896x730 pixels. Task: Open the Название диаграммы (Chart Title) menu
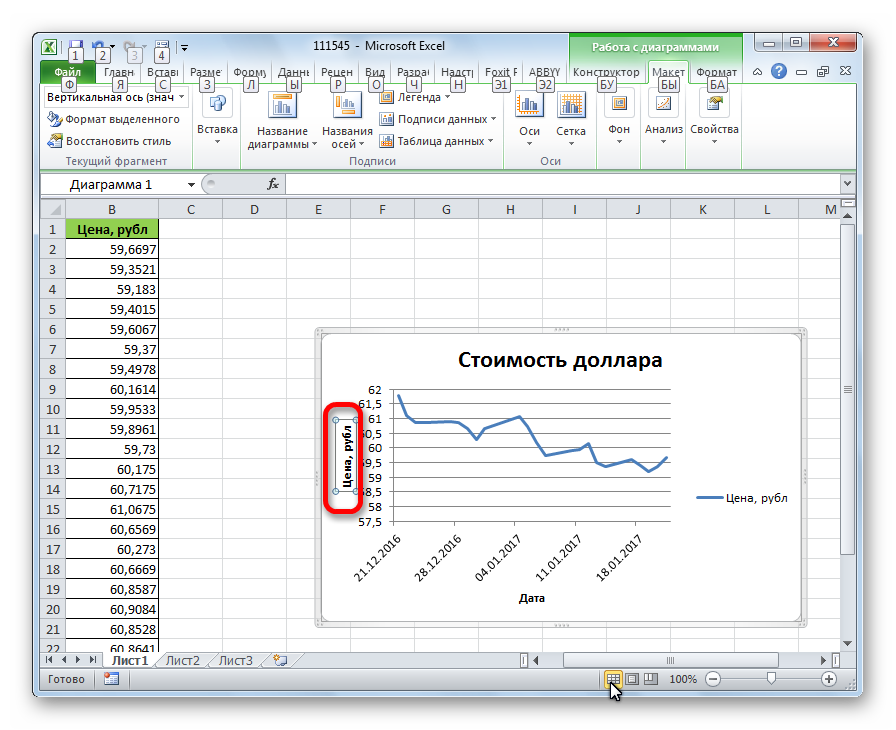pos(281,119)
